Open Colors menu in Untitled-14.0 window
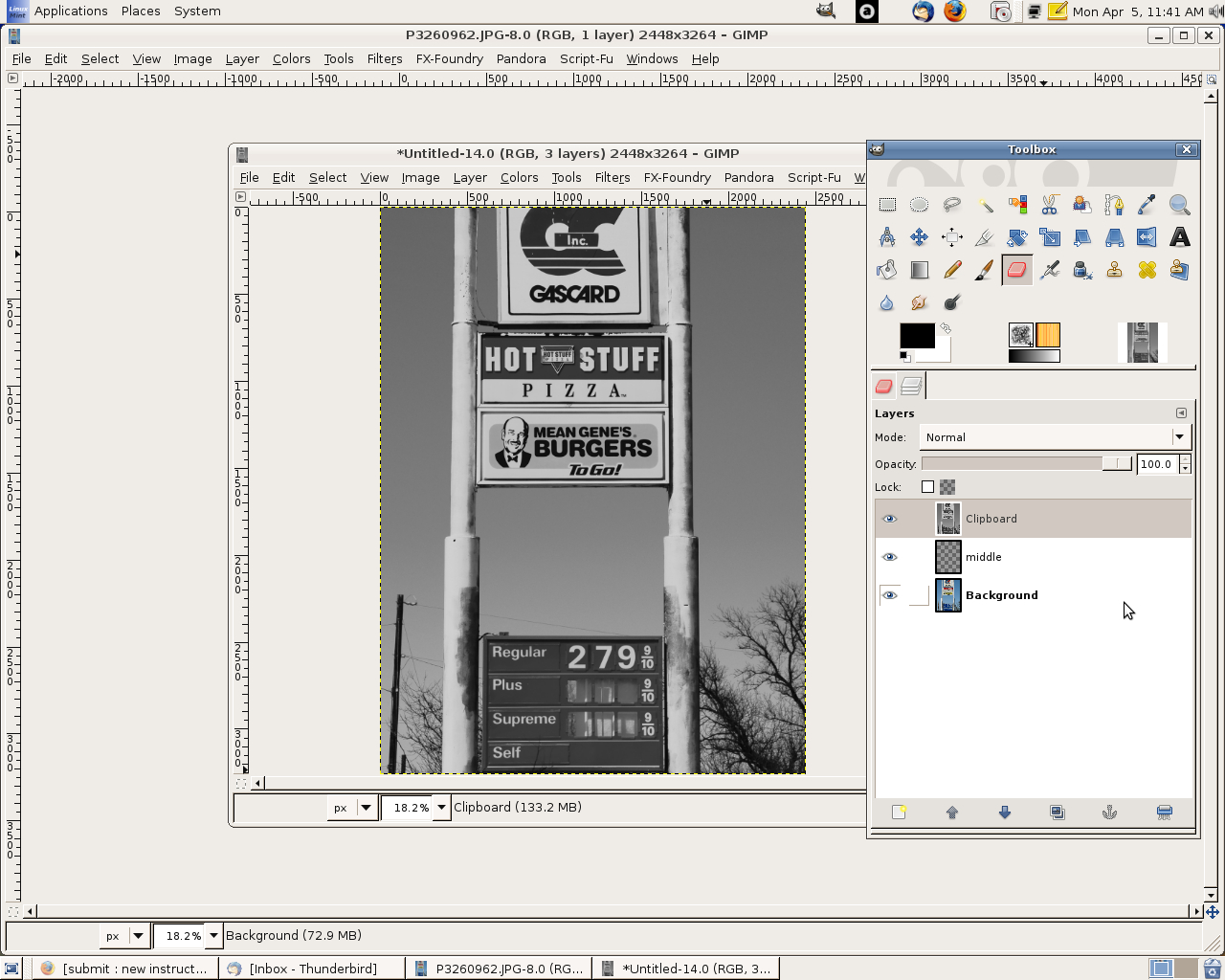The width and height of the screenshot is (1225, 980). click(x=519, y=178)
